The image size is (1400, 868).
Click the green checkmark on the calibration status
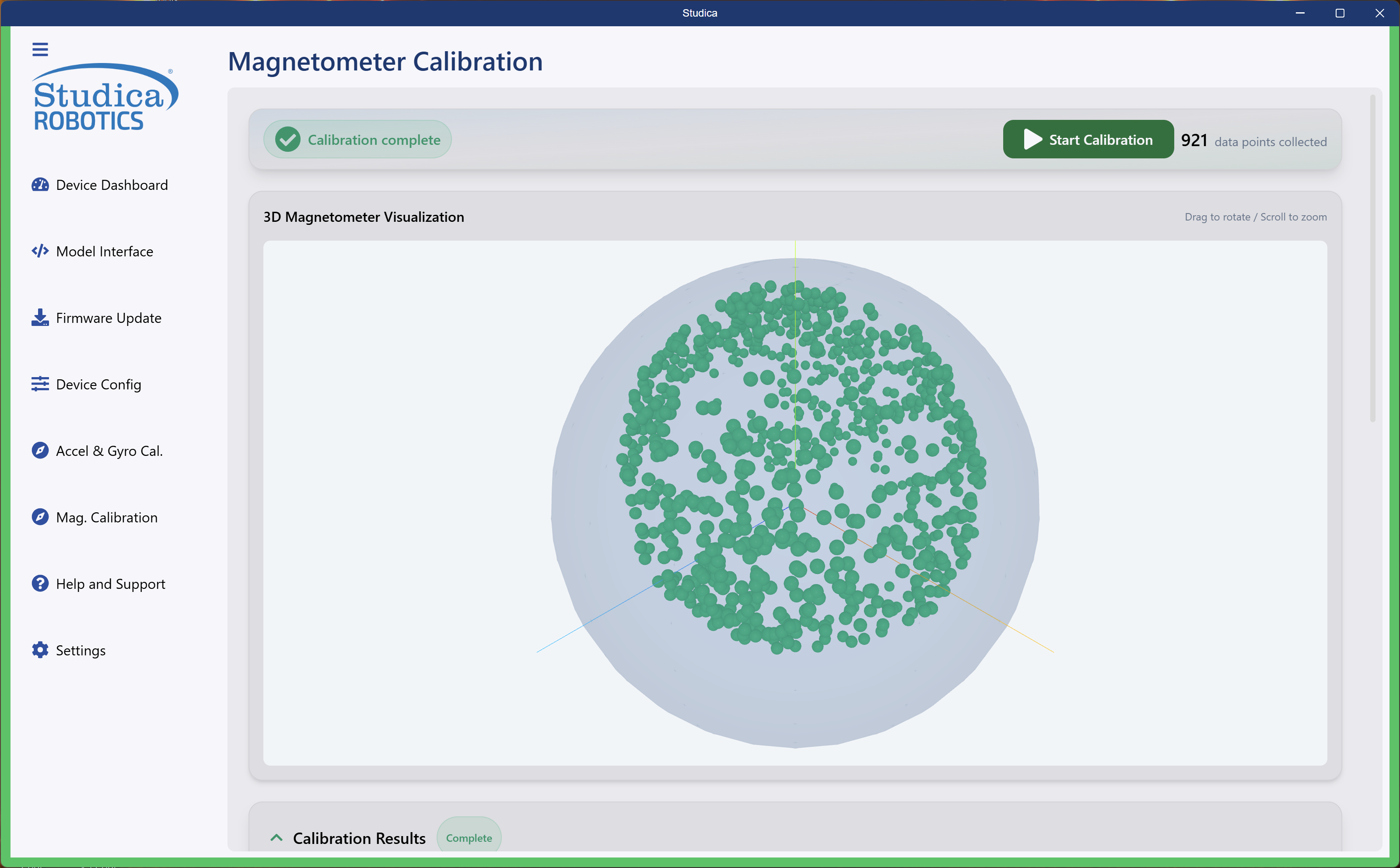tap(287, 139)
